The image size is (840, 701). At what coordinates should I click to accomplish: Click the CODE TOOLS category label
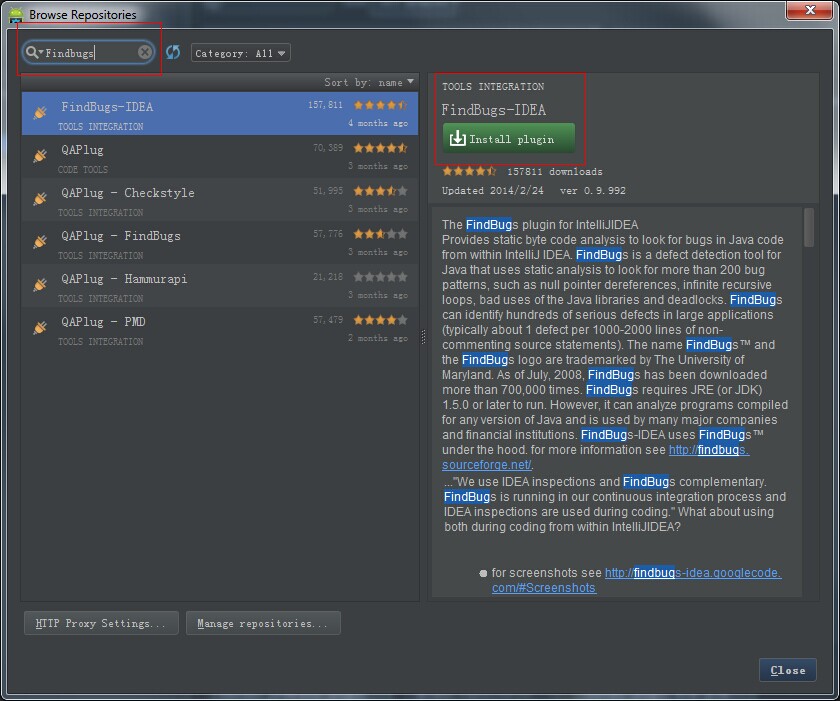point(83,170)
